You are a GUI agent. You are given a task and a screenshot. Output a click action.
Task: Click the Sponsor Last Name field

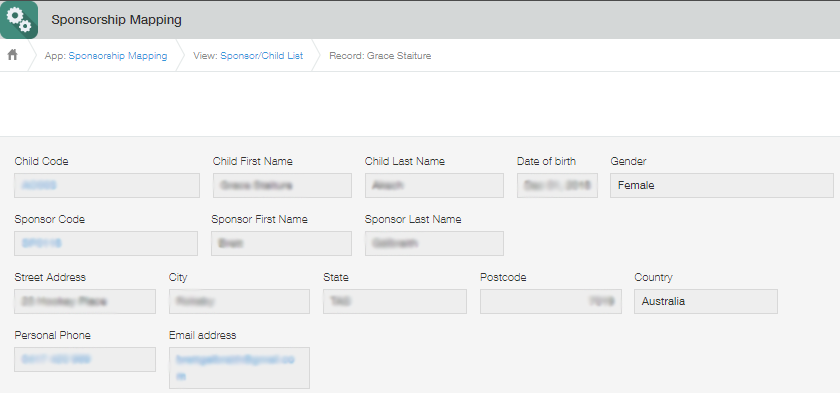coord(434,243)
